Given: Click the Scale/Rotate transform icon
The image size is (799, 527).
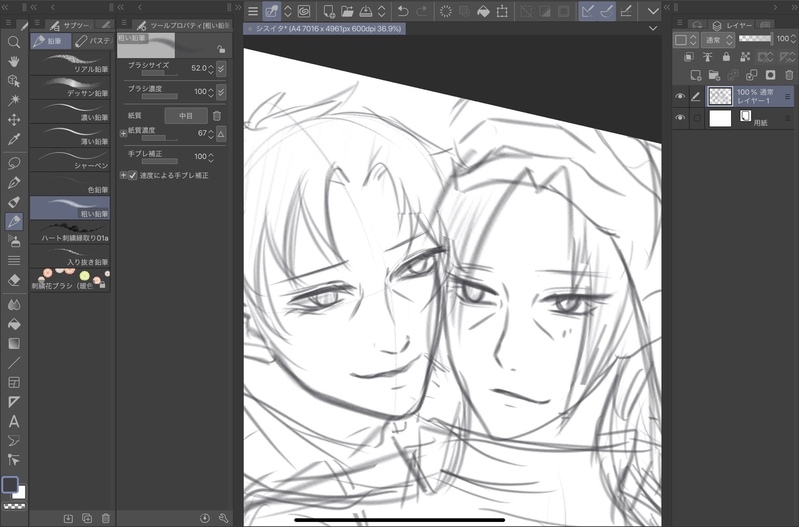Looking at the screenshot, I should (502, 11).
